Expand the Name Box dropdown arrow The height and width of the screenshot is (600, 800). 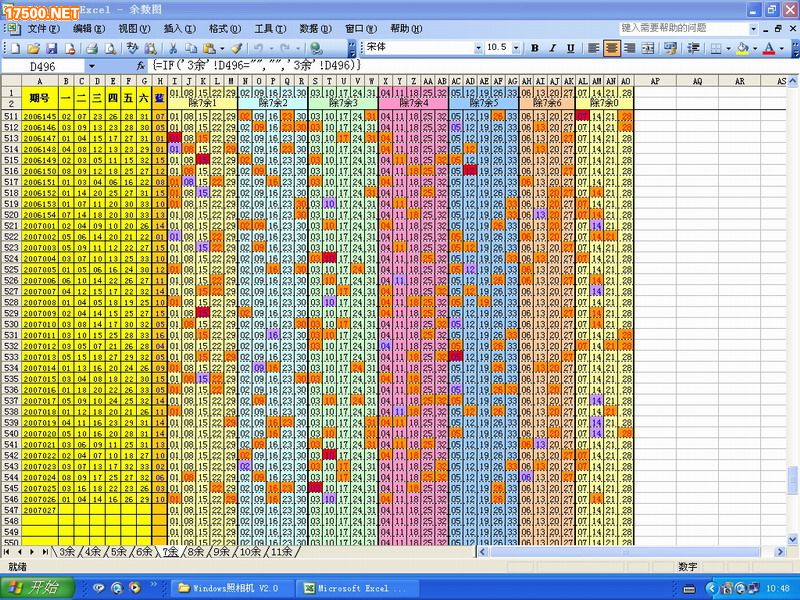click(92, 66)
